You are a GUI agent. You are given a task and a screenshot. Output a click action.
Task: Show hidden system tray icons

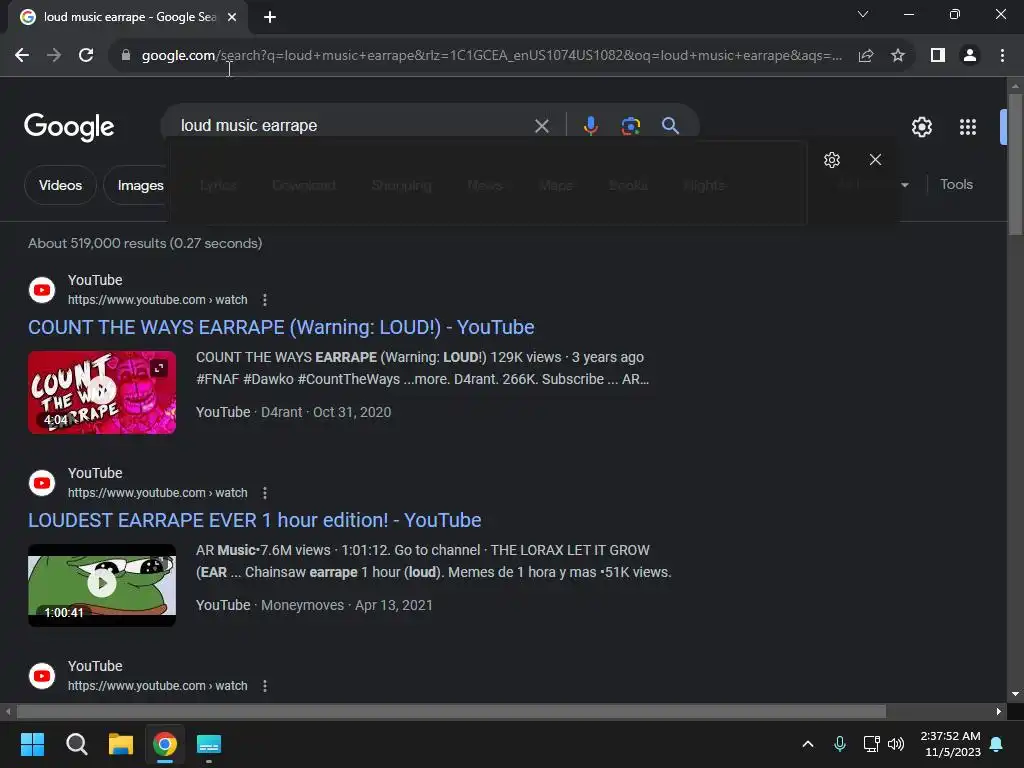point(808,744)
